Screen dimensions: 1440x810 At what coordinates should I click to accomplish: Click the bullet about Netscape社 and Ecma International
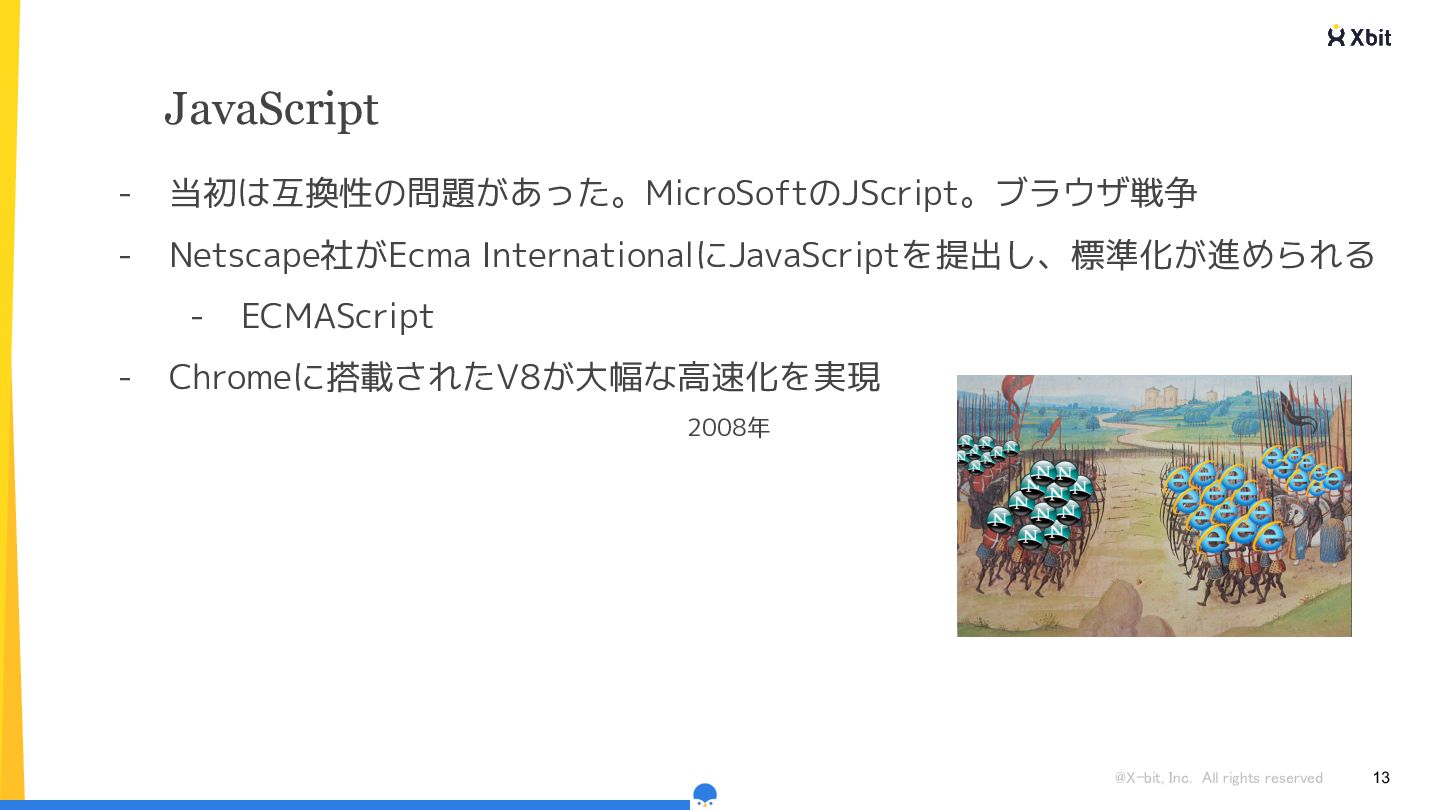773,255
